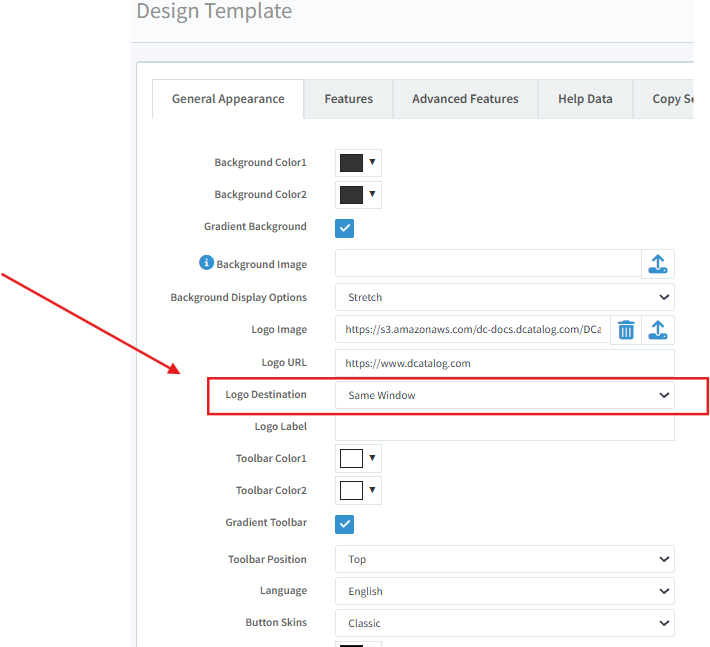Delete the Logo Image with trash icon
This screenshot has width=710, height=647.
click(626, 329)
